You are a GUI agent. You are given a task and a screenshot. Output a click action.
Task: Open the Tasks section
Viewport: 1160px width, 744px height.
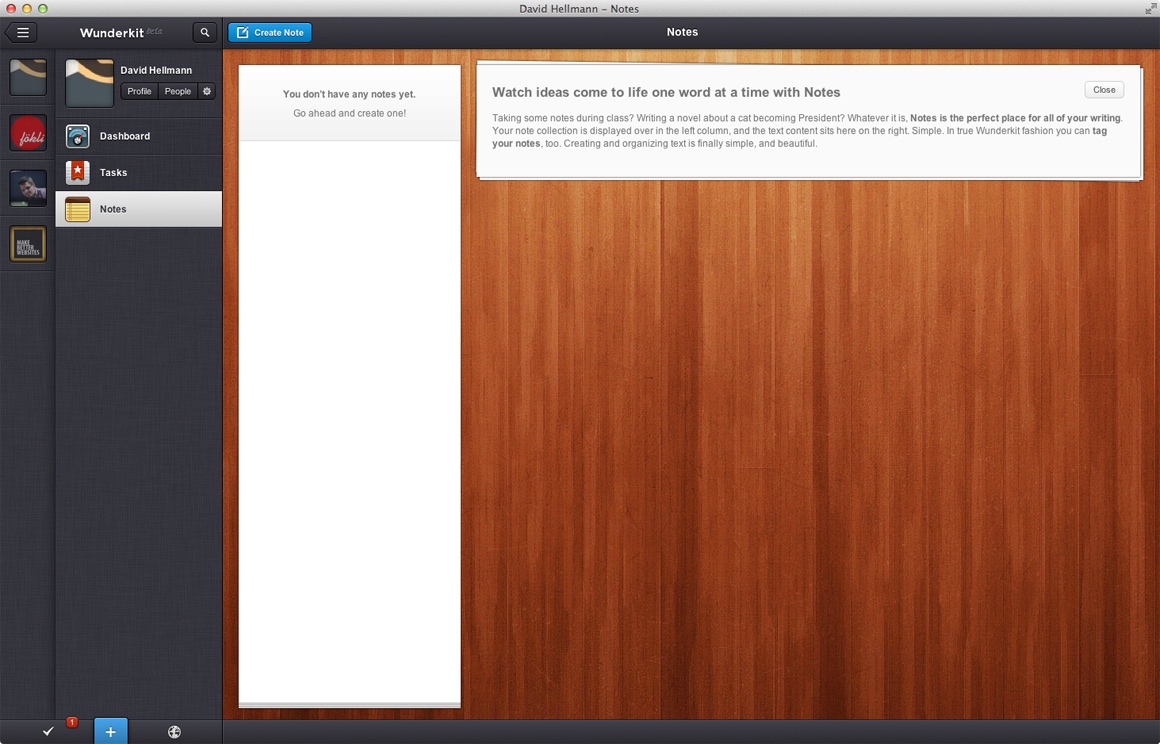[138, 172]
